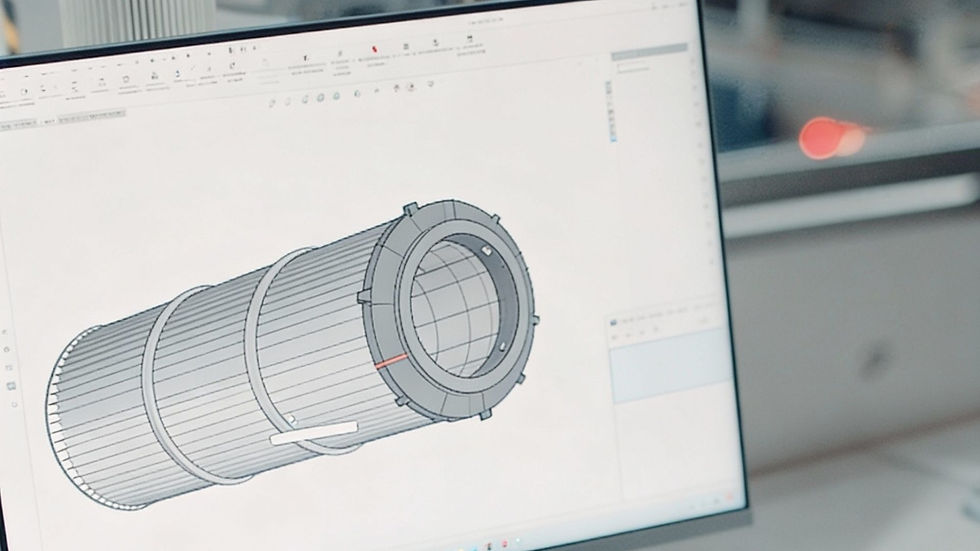This screenshot has width=980, height=551.
Task: Click the red icon in the ribbon toolbar
Action: tap(374, 49)
